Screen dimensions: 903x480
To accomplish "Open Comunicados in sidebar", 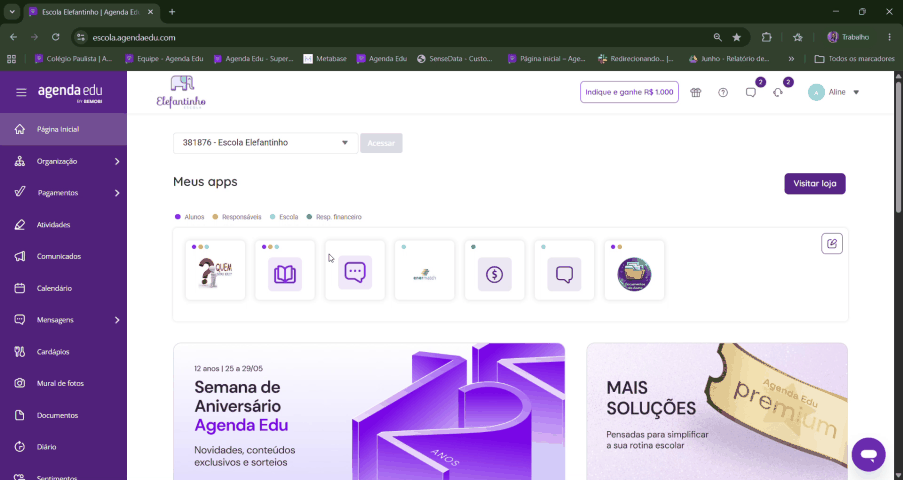I will [63, 256].
